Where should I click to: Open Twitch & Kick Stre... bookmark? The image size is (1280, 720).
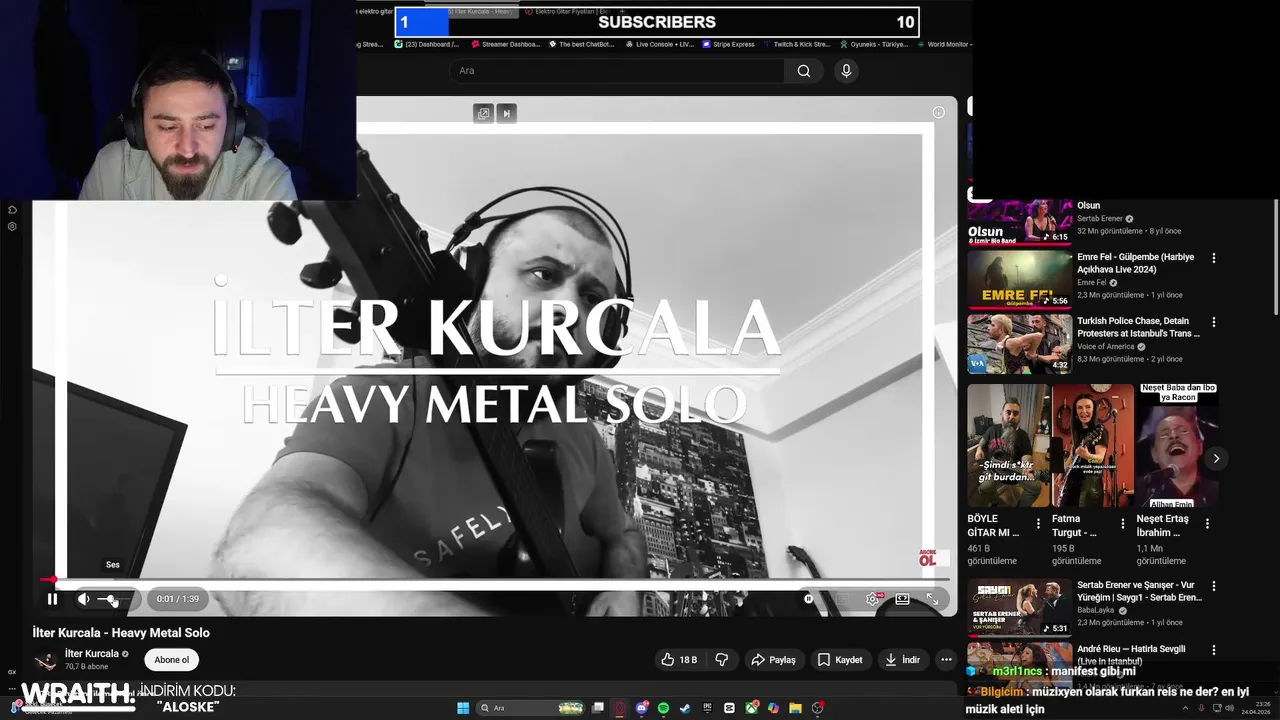797,44
